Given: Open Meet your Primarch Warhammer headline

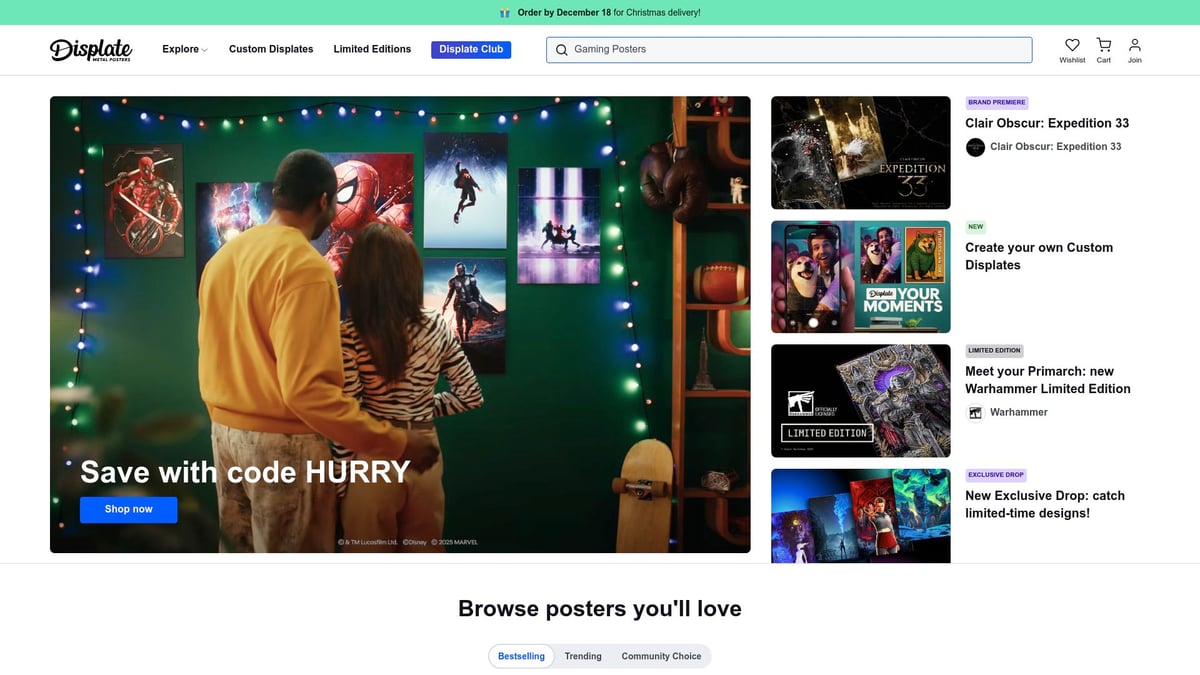Looking at the screenshot, I should click(1048, 380).
